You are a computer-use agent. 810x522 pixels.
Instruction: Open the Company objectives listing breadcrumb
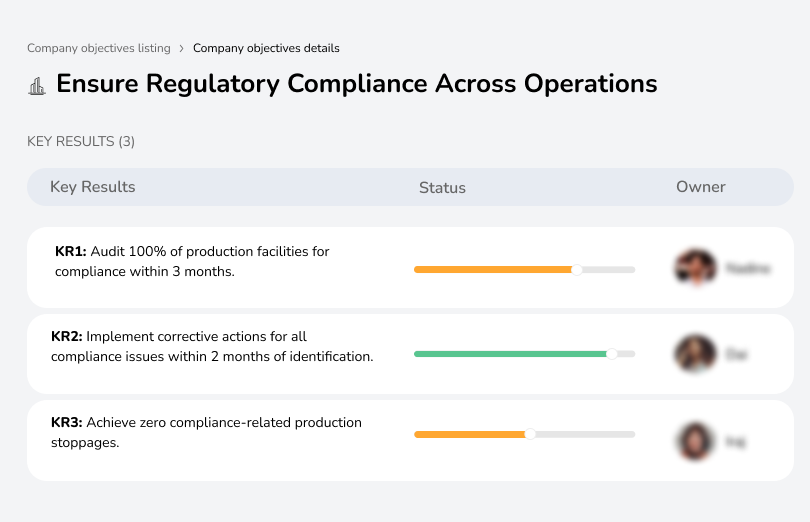tap(99, 48)
